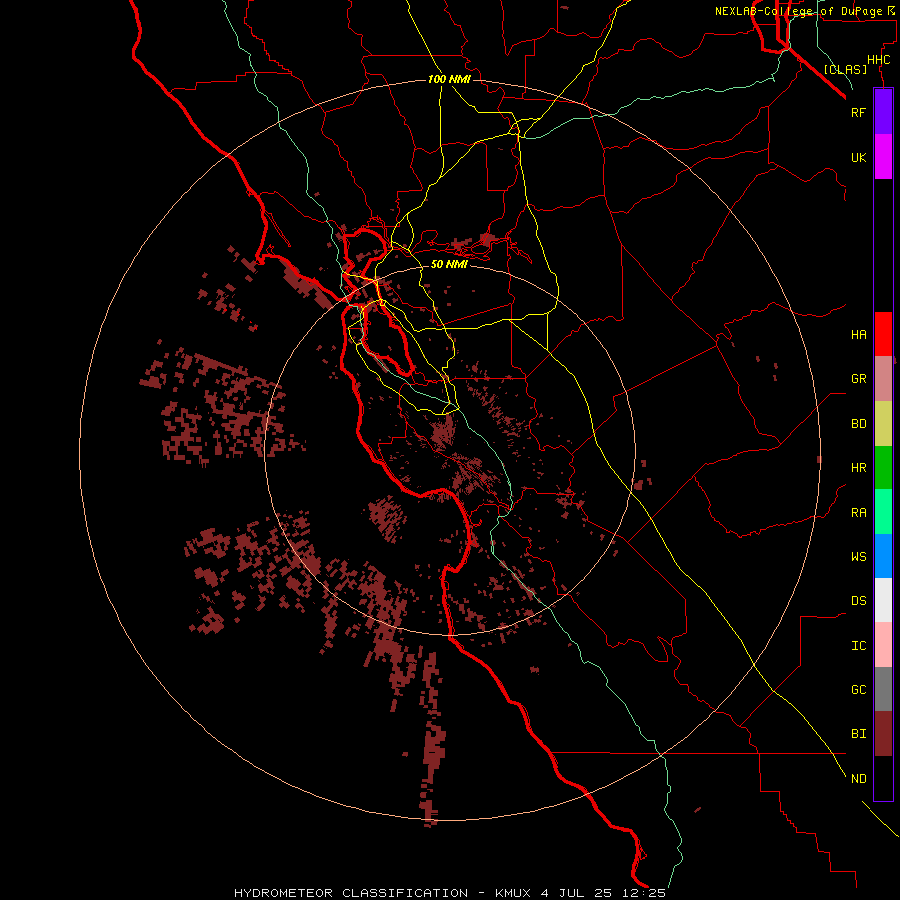The width and height of the screenshot is (900, 900).
Task: Click the HHC product code text
Action: 879,60
